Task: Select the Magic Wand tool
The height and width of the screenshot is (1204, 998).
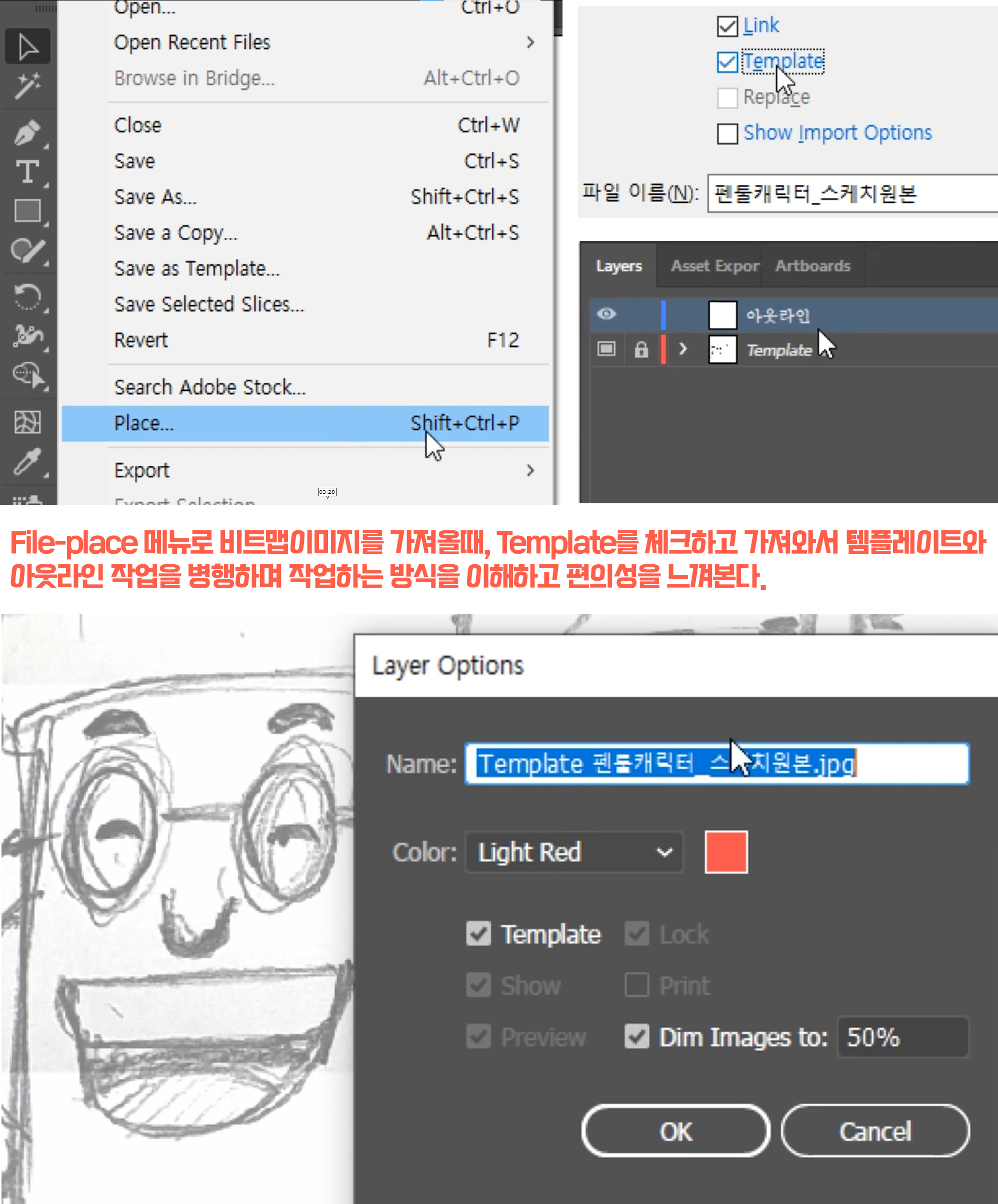Action: [27, 86]
